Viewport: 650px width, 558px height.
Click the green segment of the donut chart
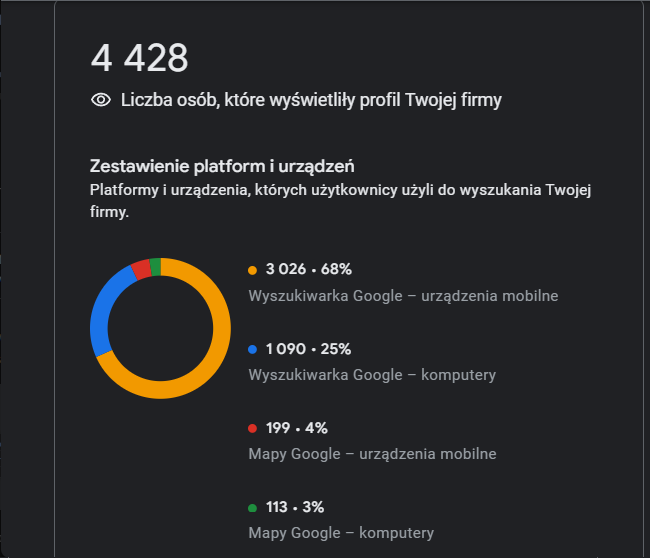coord(155,265)
